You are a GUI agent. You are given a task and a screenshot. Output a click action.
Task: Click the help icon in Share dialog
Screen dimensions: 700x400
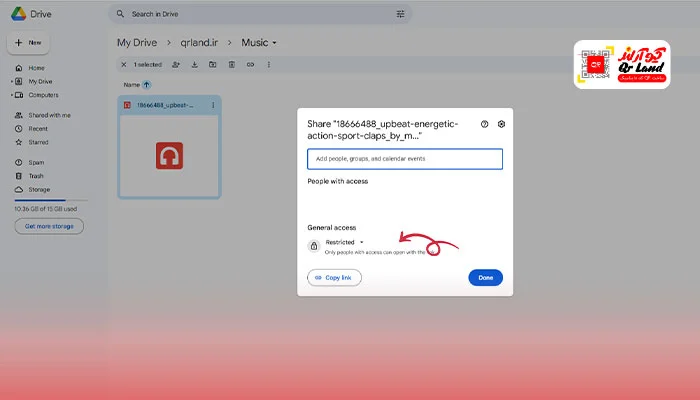[x=485, y=124]
